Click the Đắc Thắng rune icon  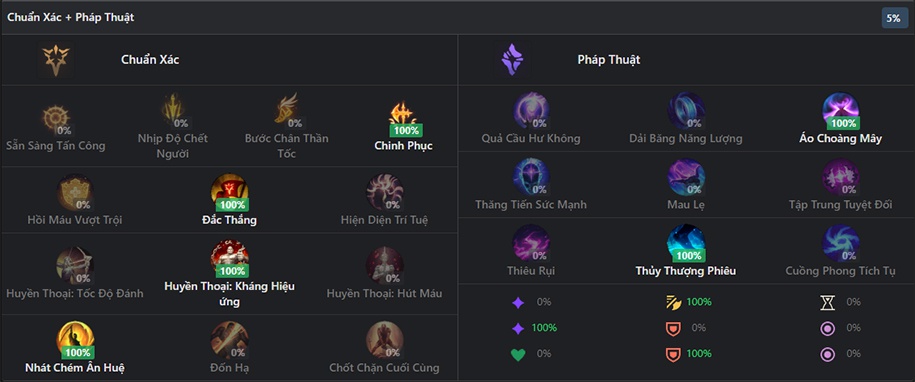(x=230, y=192)
